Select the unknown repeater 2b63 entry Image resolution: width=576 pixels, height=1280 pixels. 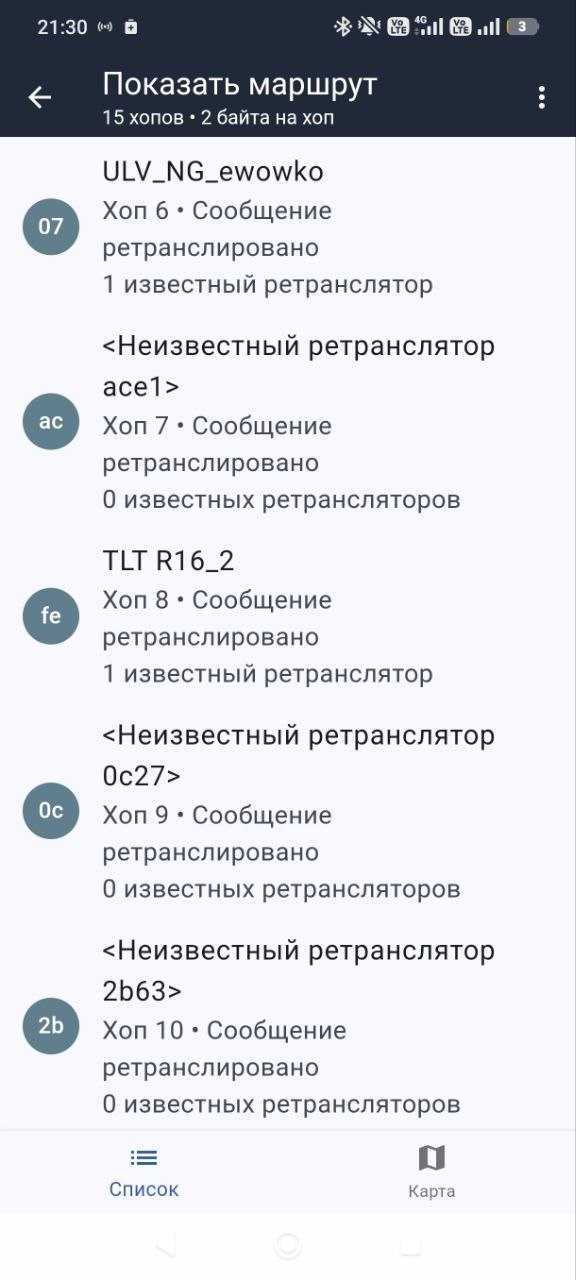point(288,1025)
